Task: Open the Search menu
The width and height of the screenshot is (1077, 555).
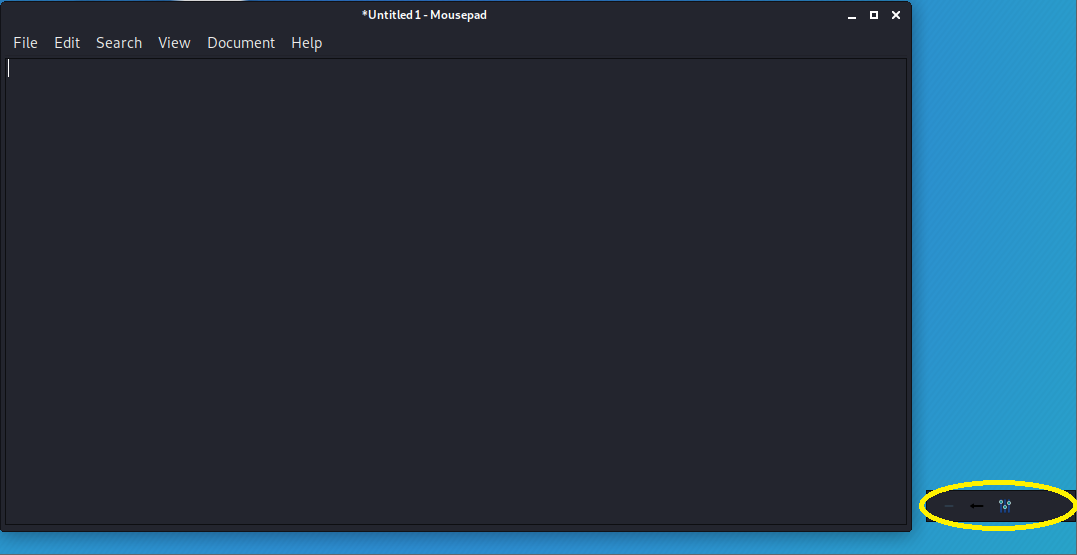Action: pyautogui.click(x=119, y=43)
